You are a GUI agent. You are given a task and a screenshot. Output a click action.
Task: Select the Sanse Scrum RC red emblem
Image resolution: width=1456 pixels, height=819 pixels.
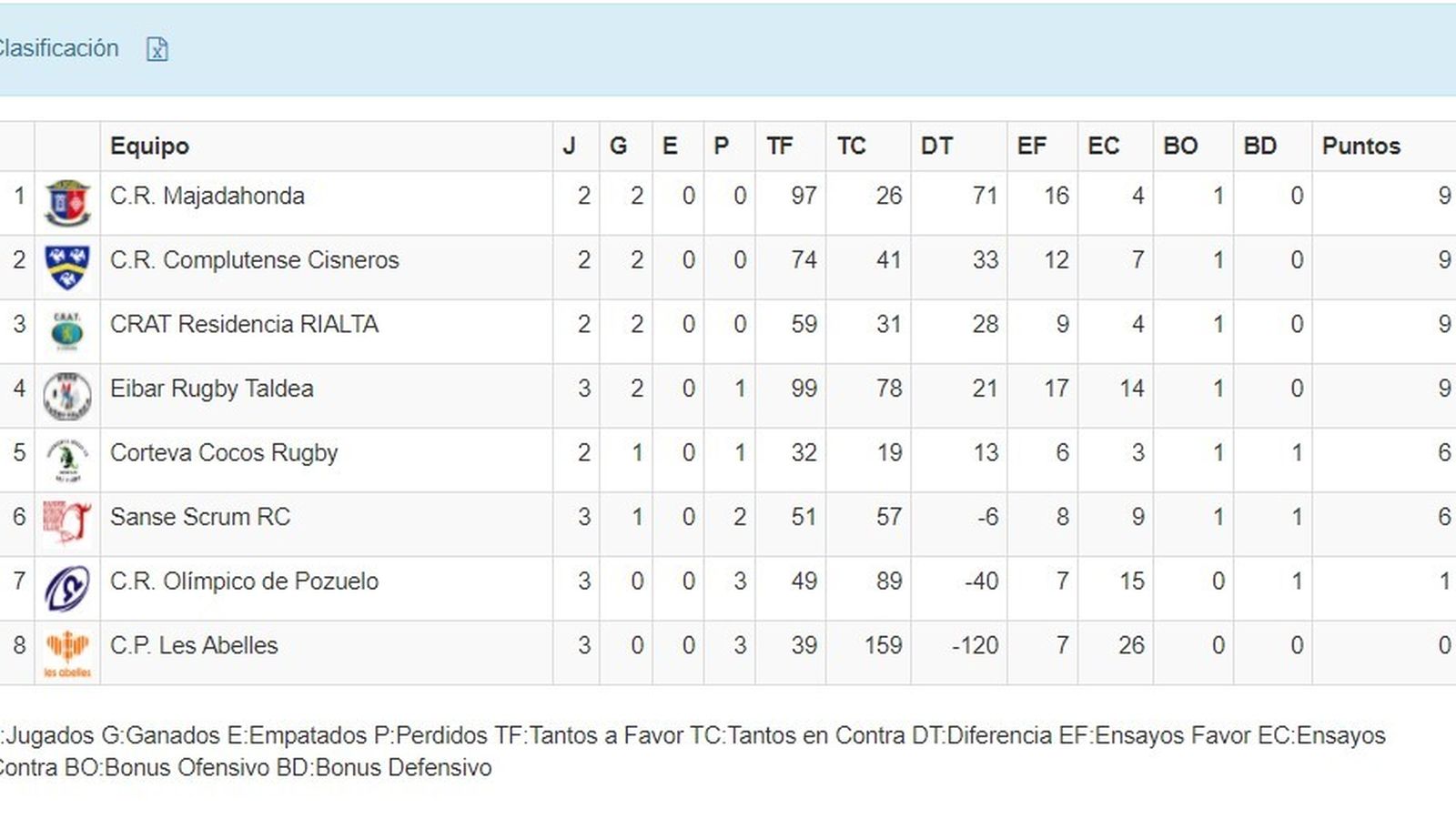point(67,517)
